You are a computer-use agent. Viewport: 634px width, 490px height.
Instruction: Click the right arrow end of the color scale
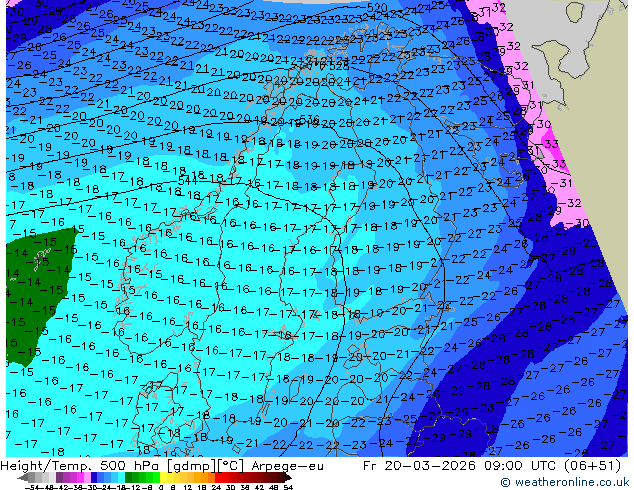[287, 478]
